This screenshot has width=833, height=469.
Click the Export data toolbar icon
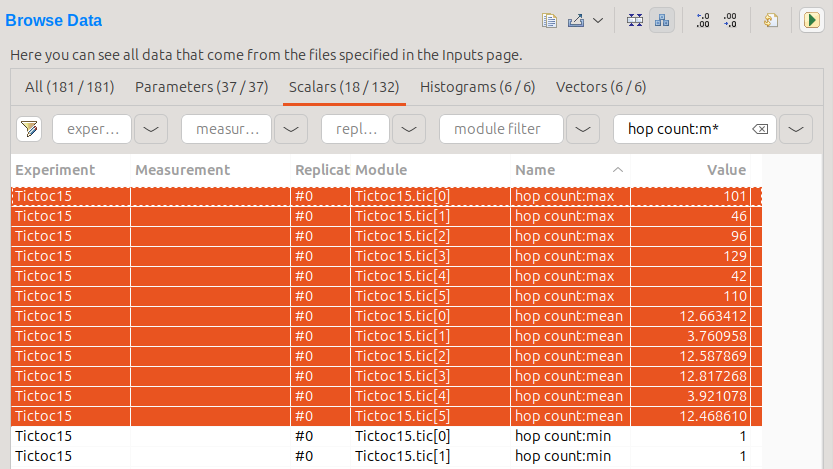tap(576, 21)
